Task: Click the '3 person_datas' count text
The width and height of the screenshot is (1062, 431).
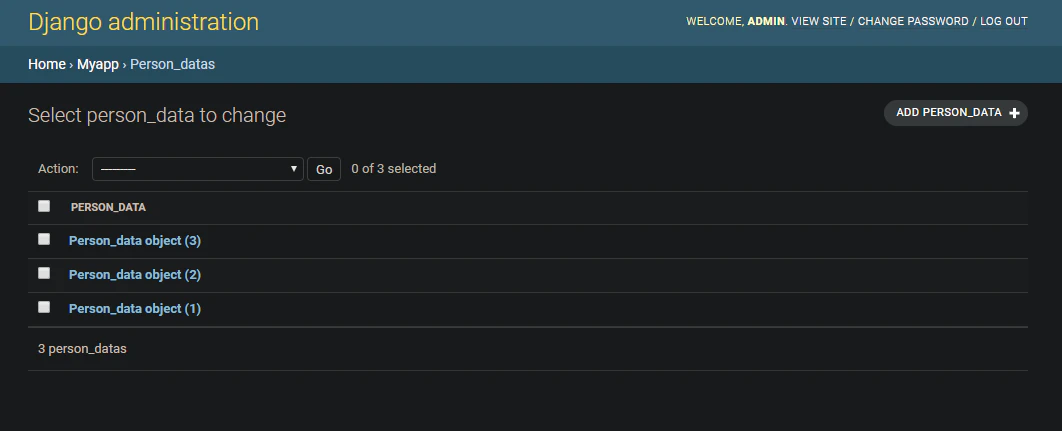Action: coord(82,349)
